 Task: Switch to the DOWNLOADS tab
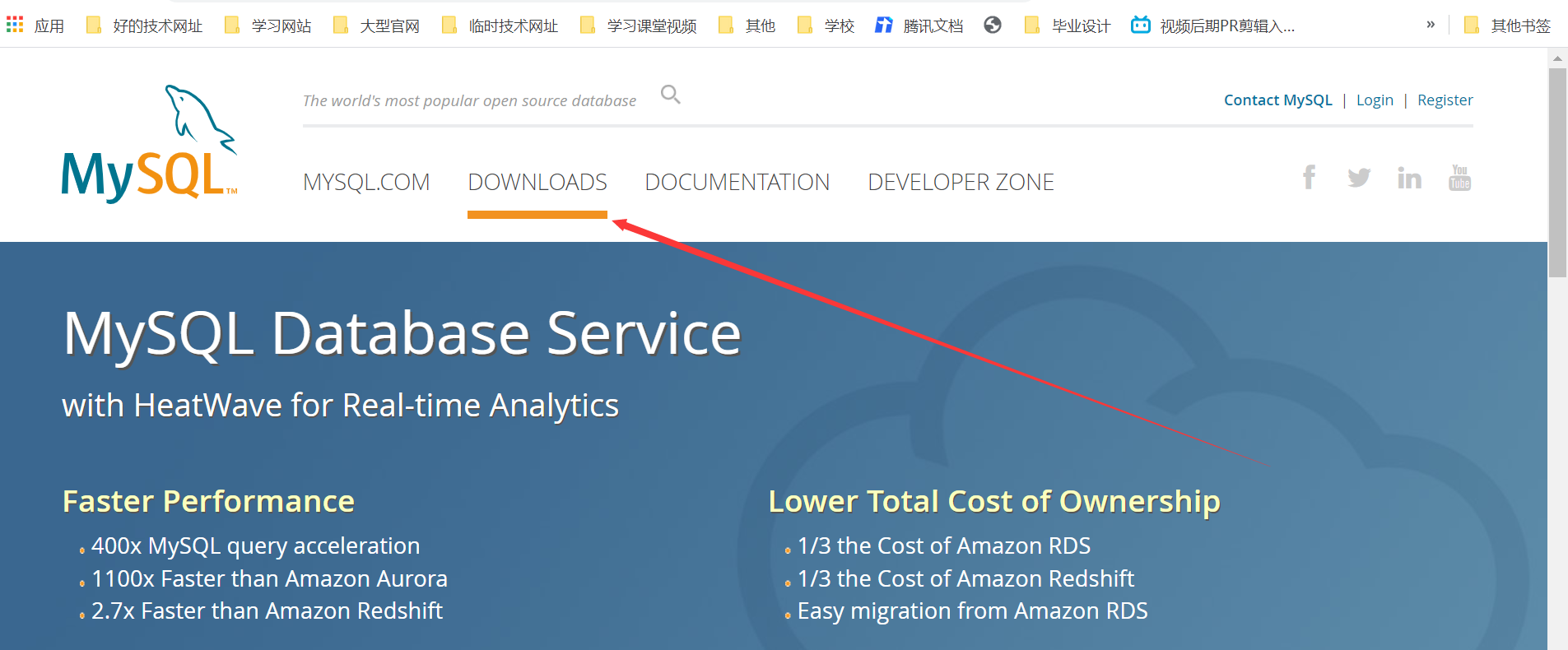pyautogui.click(x=537, y=182)
